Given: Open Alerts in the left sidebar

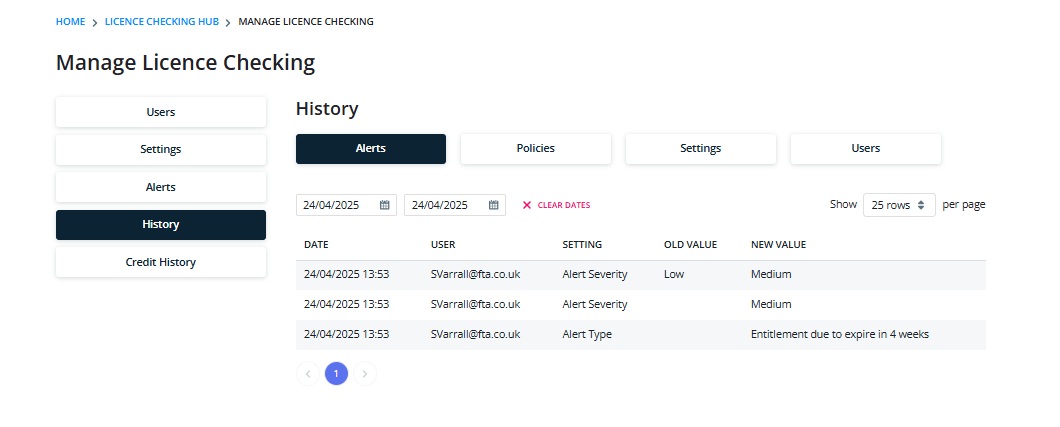Looking at the screenshot, I should [161, 187].
